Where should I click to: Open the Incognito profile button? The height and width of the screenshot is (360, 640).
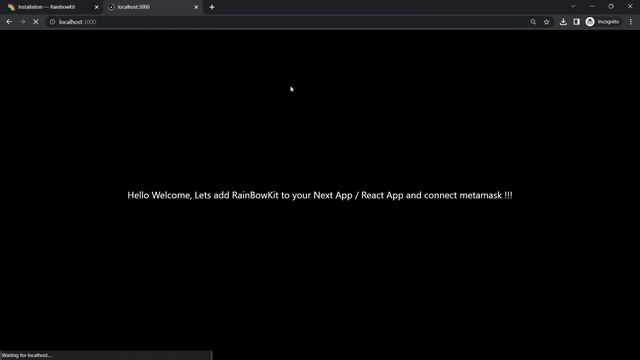(x=602, y=22)
